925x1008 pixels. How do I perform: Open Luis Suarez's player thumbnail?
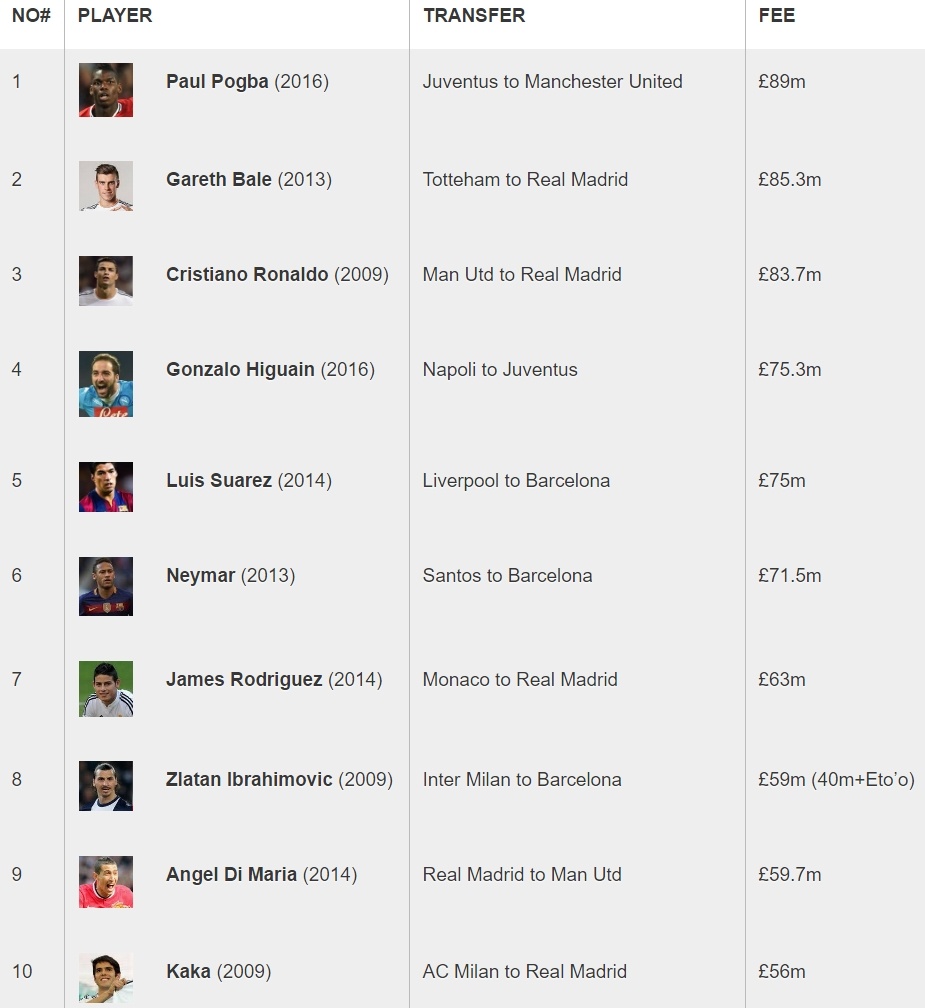[106, 487]
